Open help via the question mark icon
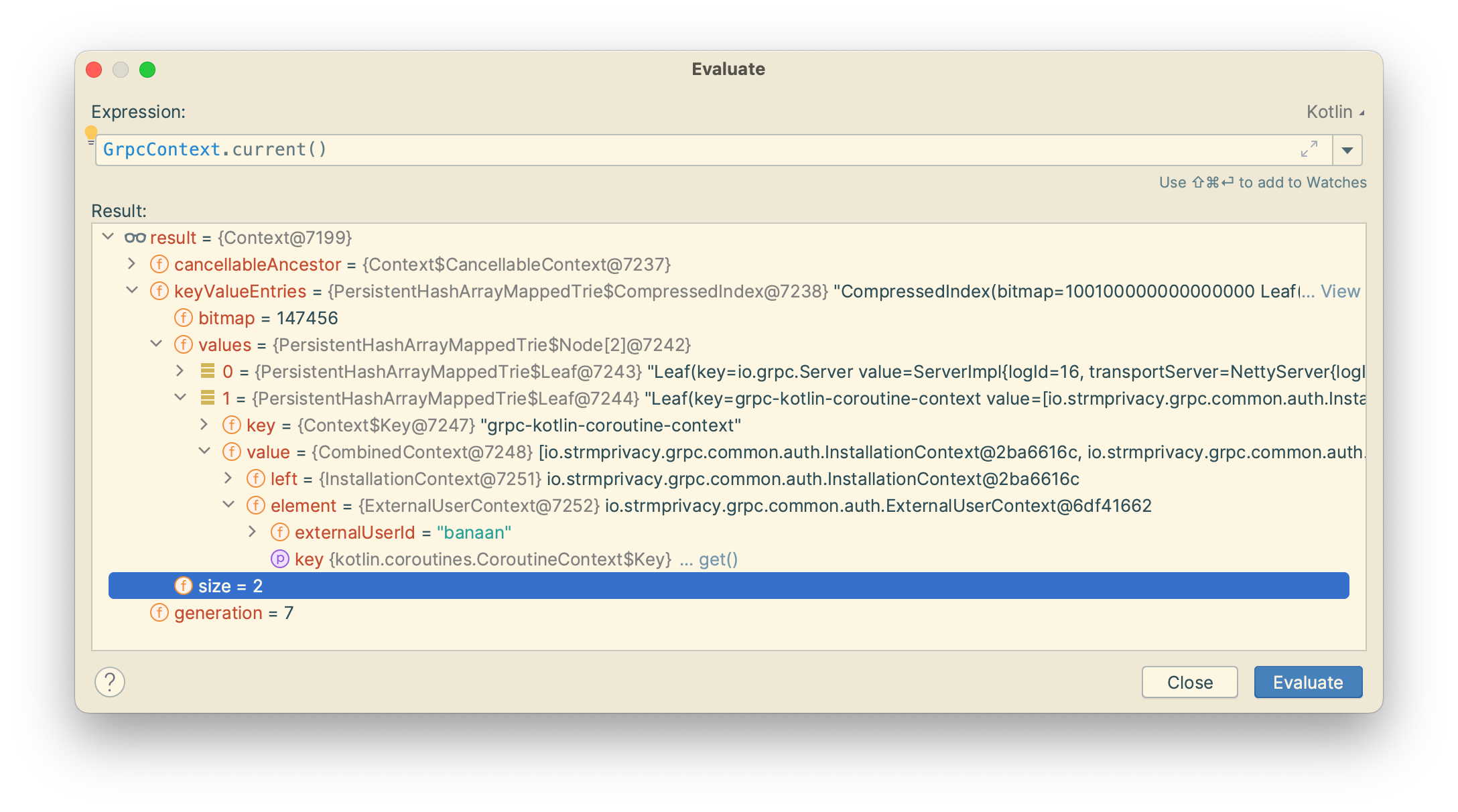 click(x=109, y=683)
